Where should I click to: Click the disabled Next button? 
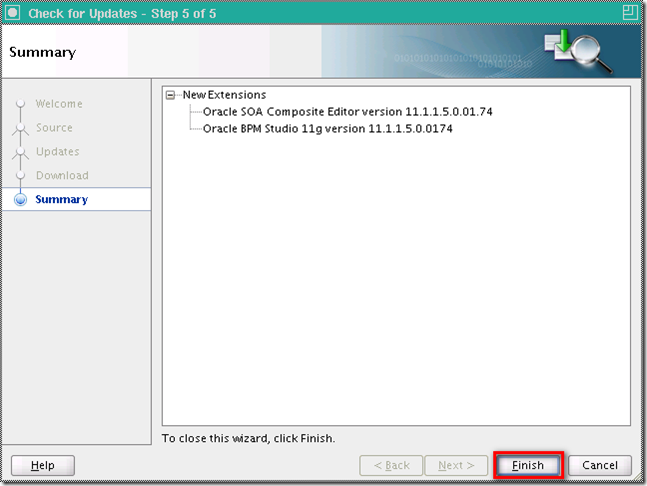coord(456,465)
